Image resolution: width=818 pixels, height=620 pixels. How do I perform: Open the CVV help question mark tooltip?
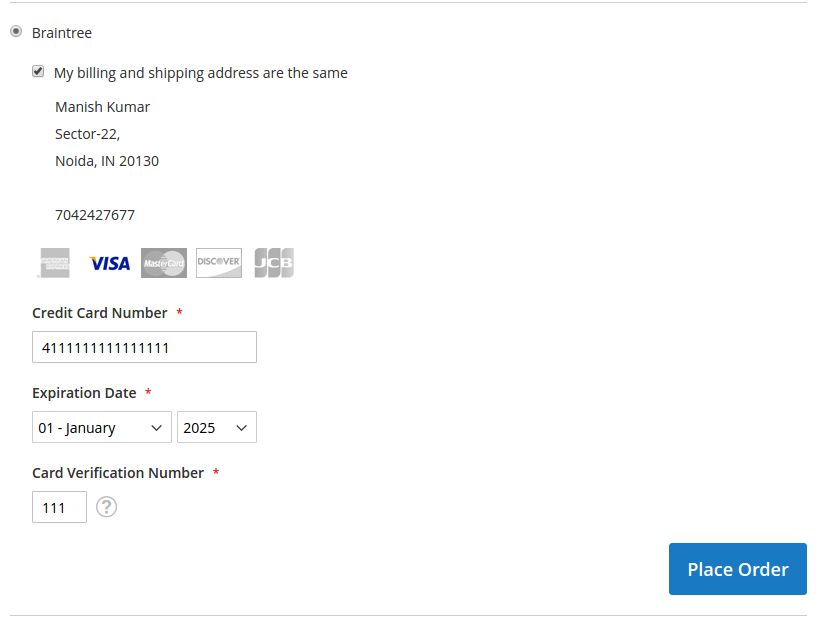point(107,507)
